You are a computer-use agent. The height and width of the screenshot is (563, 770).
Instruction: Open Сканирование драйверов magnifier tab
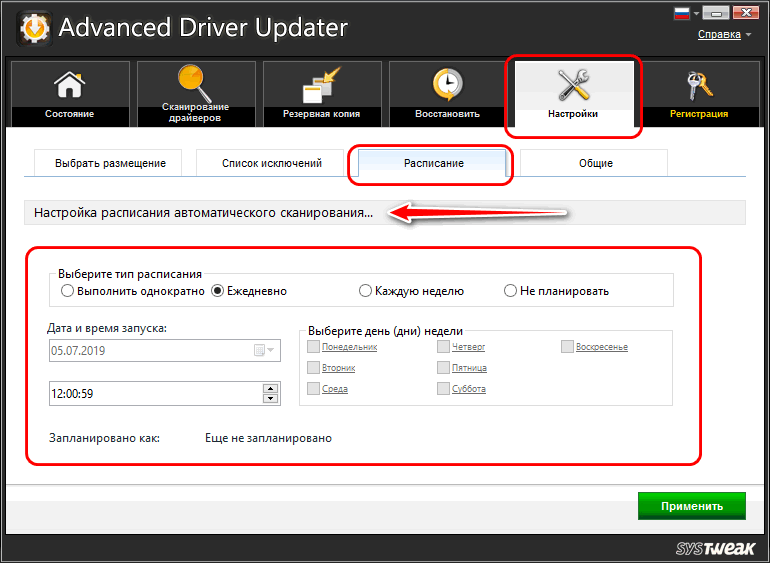pos(196,93)
